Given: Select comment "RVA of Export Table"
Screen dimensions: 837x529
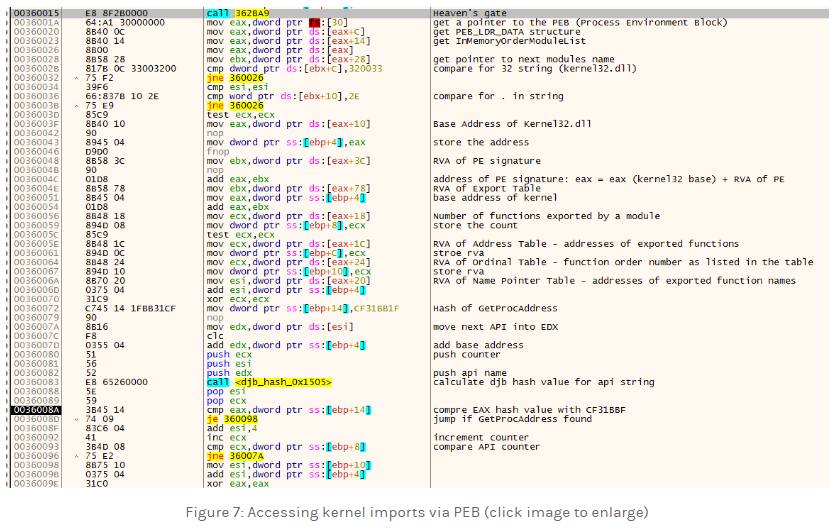Looking at the screenshot, I should [x=487, y=188].
